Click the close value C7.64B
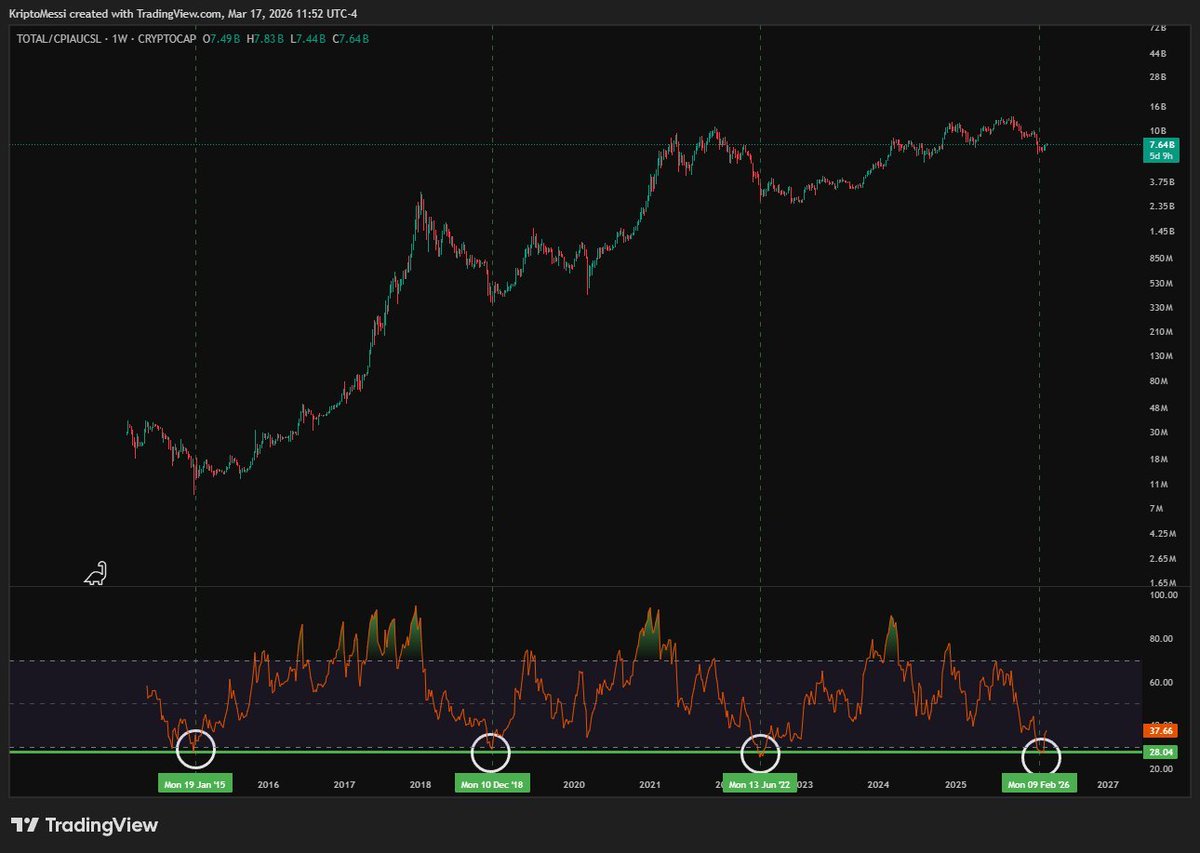 coord(353,39)
